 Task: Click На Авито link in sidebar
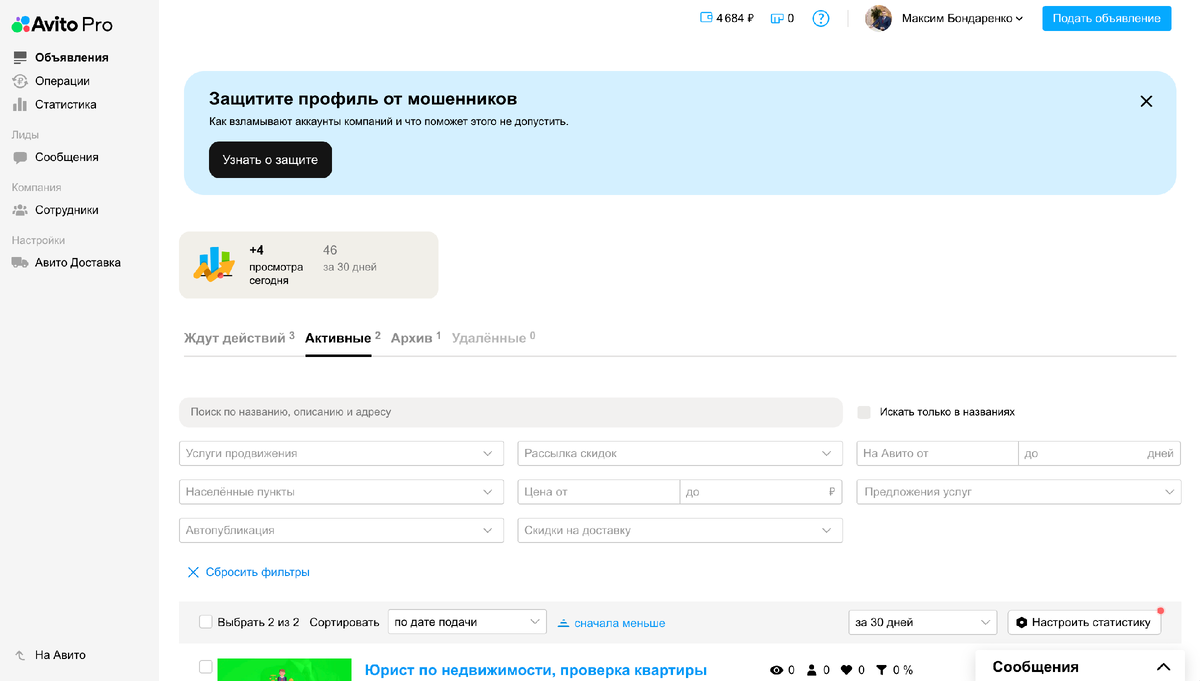pos(60,655)
